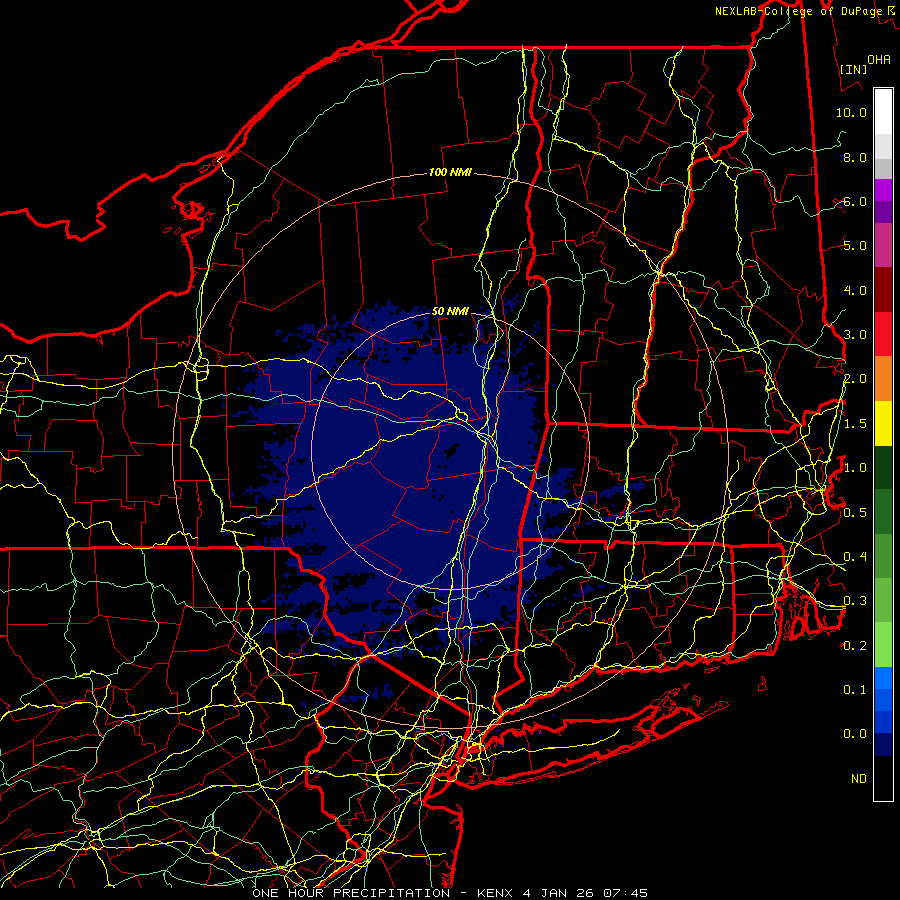
Task: Click the 0.4 legend value
Action: [x=855, y=557]
